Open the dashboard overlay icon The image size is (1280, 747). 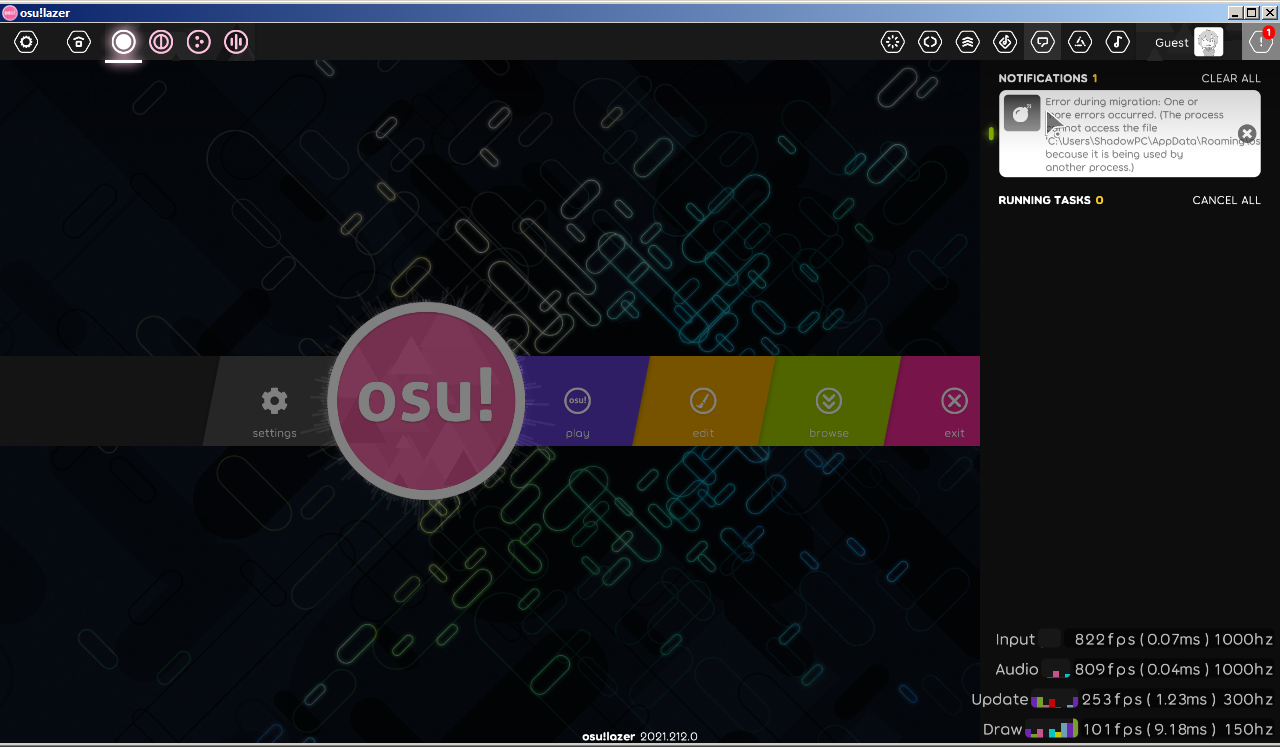coord(892,42)
